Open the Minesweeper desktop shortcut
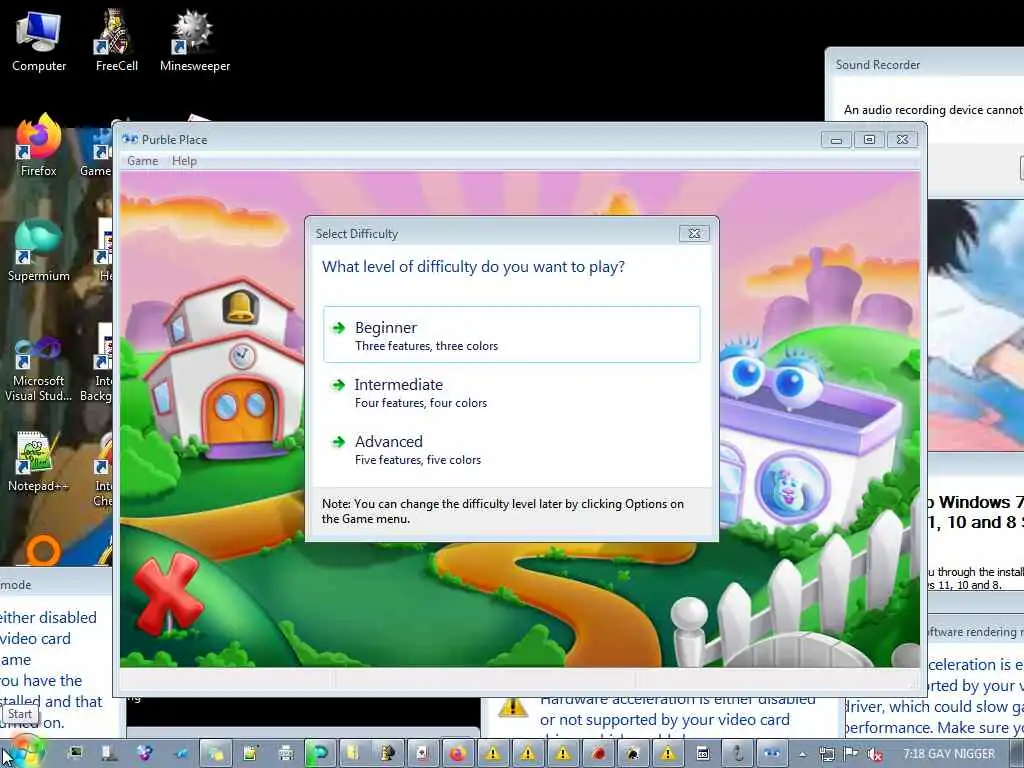The image size is (1024, 768). 195,40
